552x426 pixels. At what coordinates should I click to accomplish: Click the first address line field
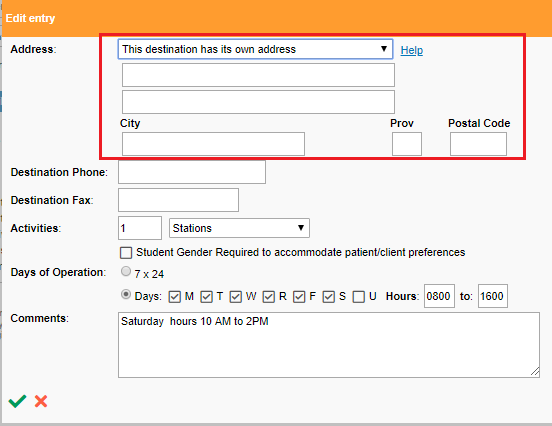click(258, 75)
